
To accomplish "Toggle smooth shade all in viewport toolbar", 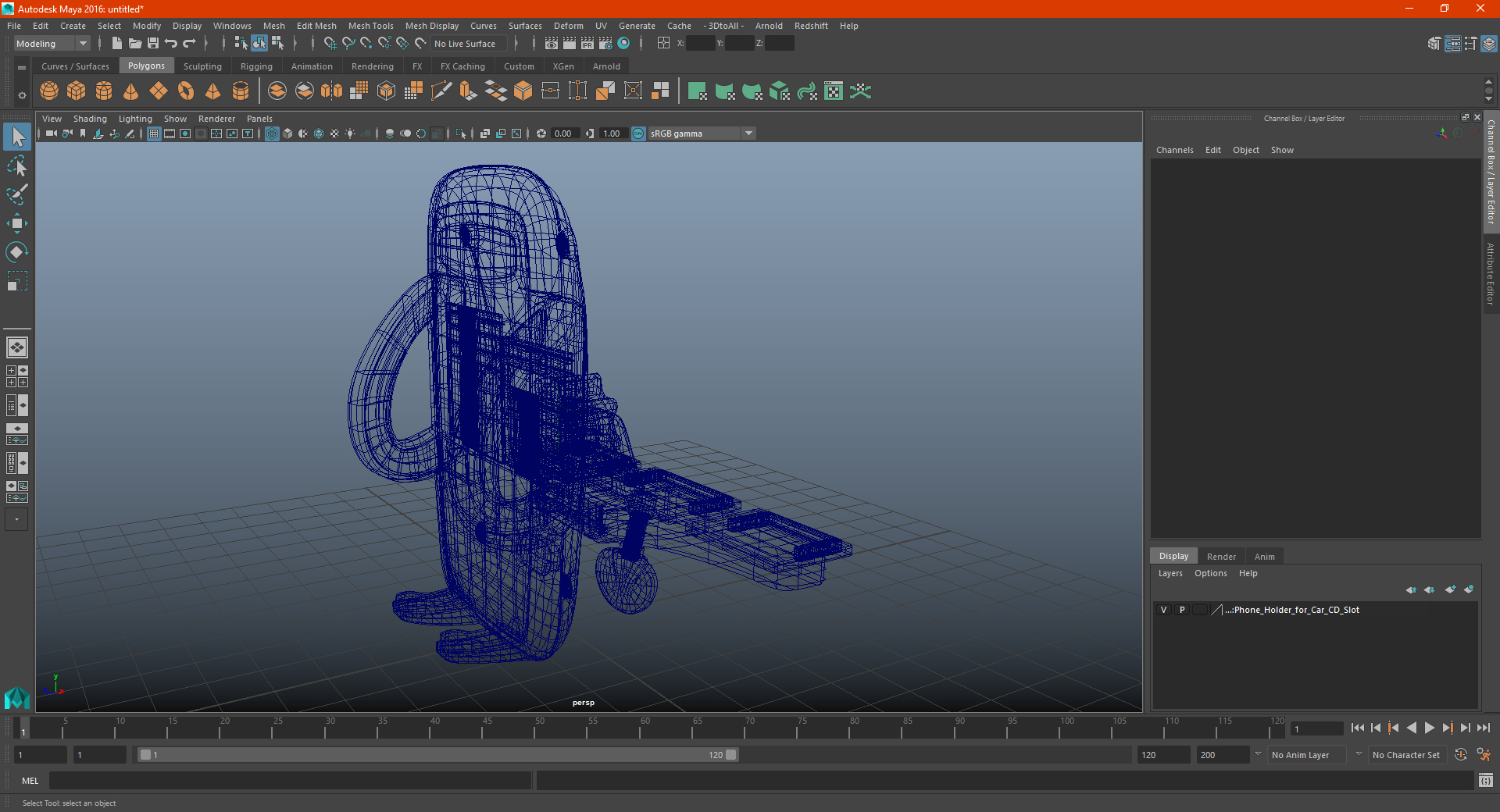I will pos(287,134).
